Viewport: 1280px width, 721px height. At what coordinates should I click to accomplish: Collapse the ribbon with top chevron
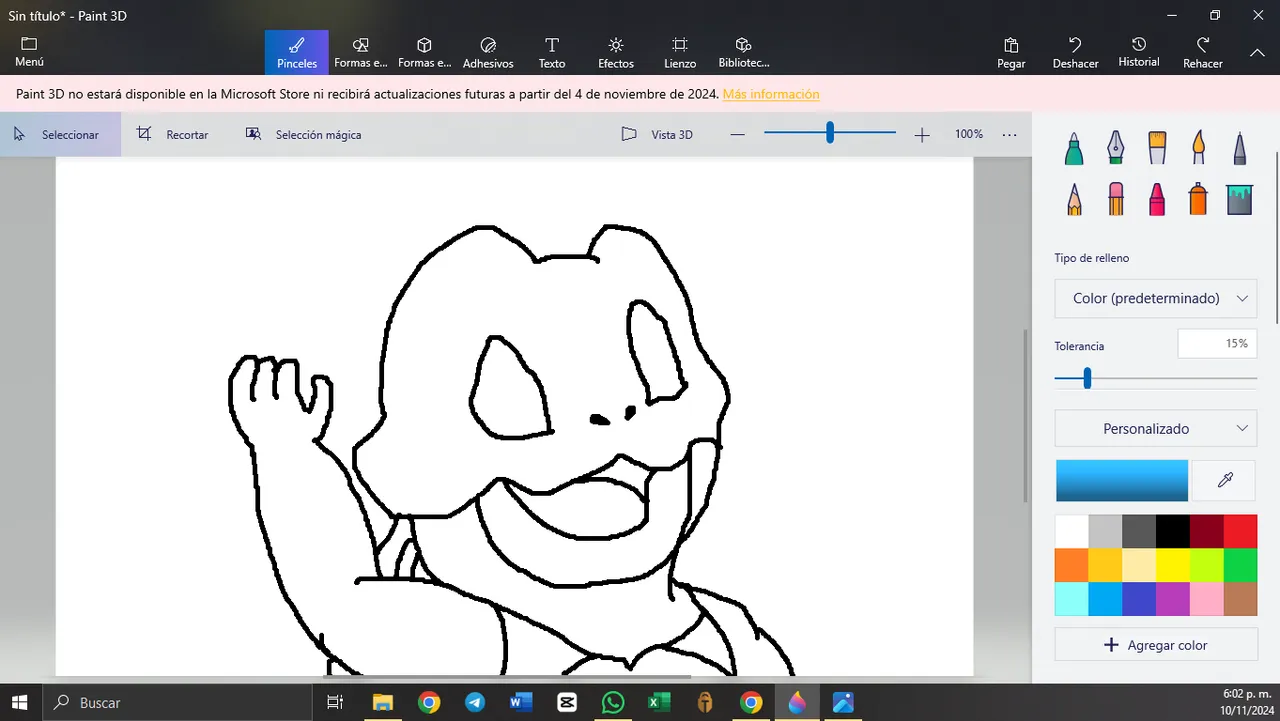pyautogui.click(x=1257, y=53)
